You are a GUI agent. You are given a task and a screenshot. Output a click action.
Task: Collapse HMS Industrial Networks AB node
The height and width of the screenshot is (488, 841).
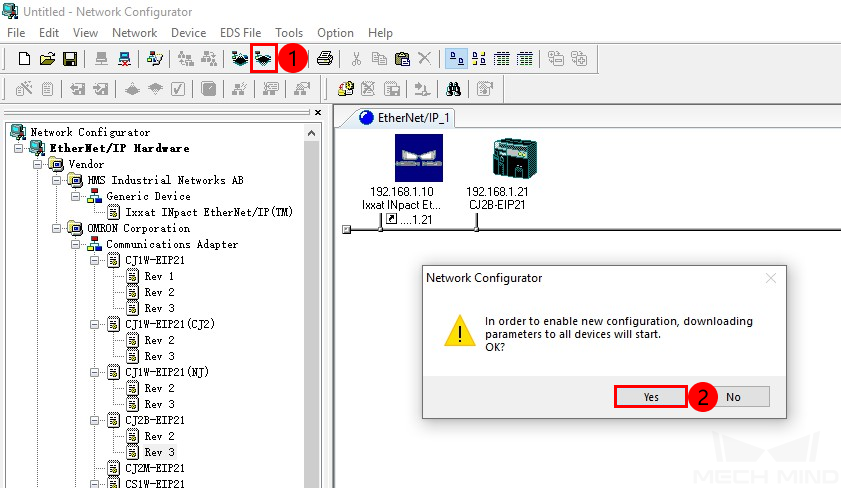tap(56, 180)
